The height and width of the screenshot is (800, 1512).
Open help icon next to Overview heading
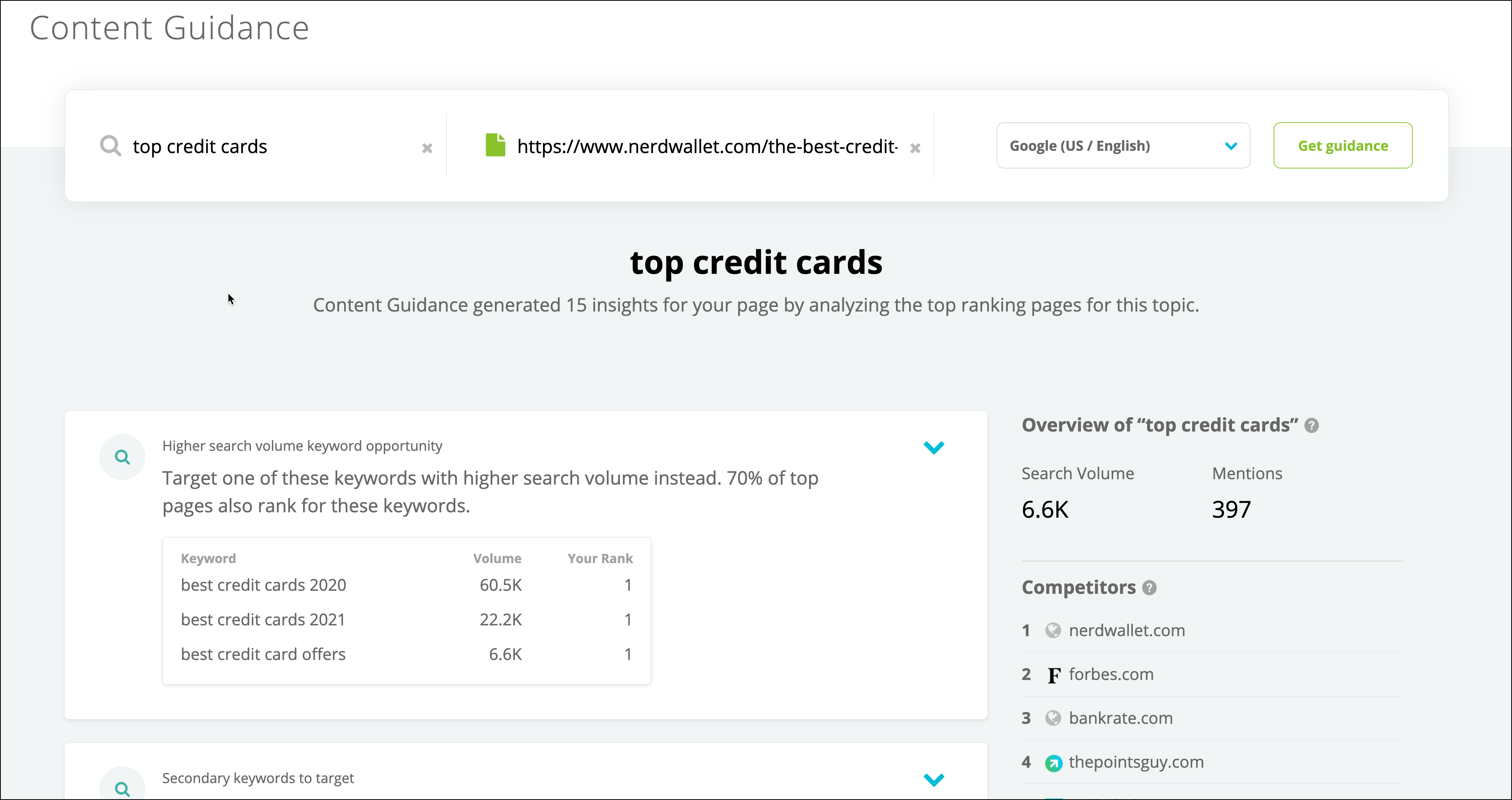[x=1312, y=425]
